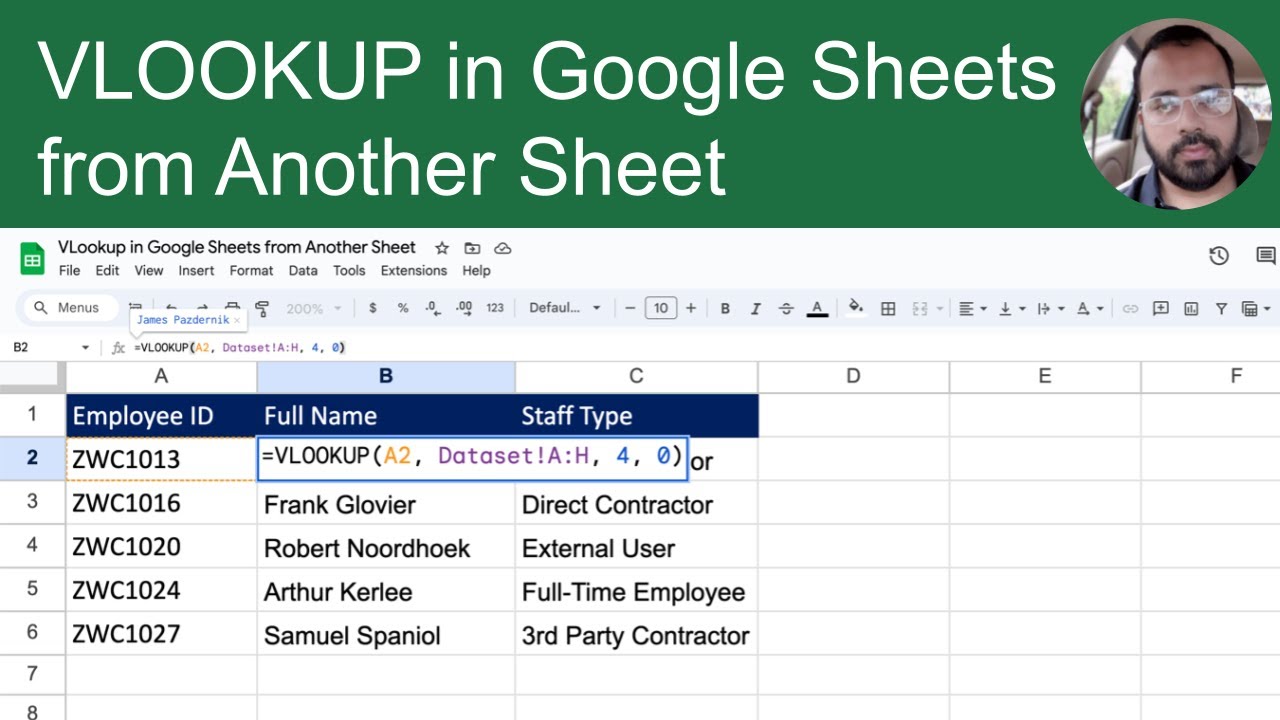The height and width of the screenshot is (720, 1280).
Task: Toggle italic formatting
Action: (x=755, y=308)
